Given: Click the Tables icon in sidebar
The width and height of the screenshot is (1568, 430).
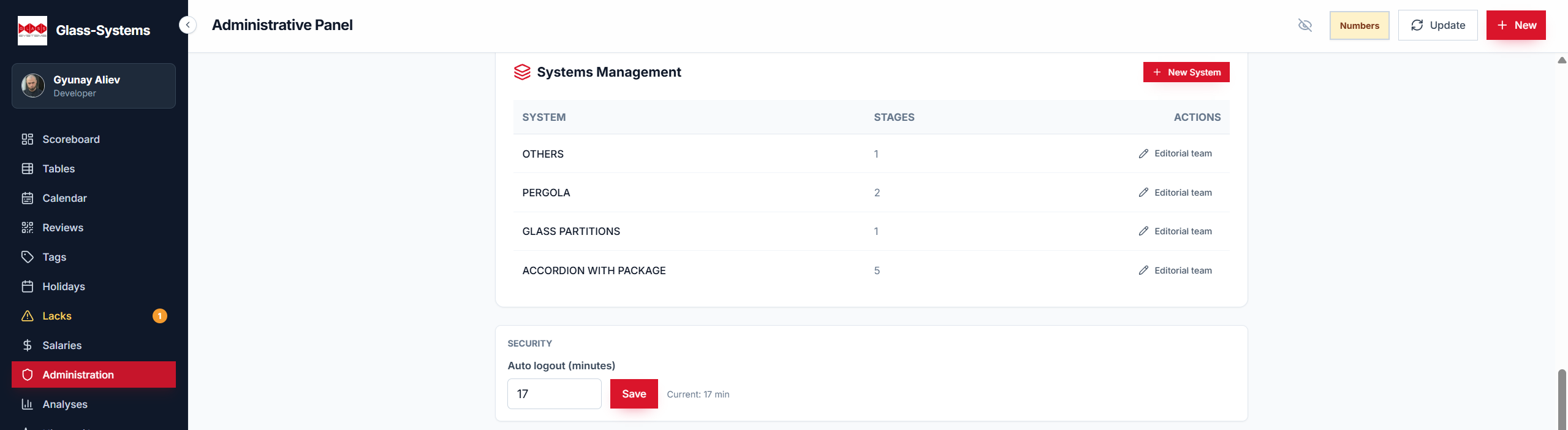Looking at the screenshot, I should click(x=28, y=169).
